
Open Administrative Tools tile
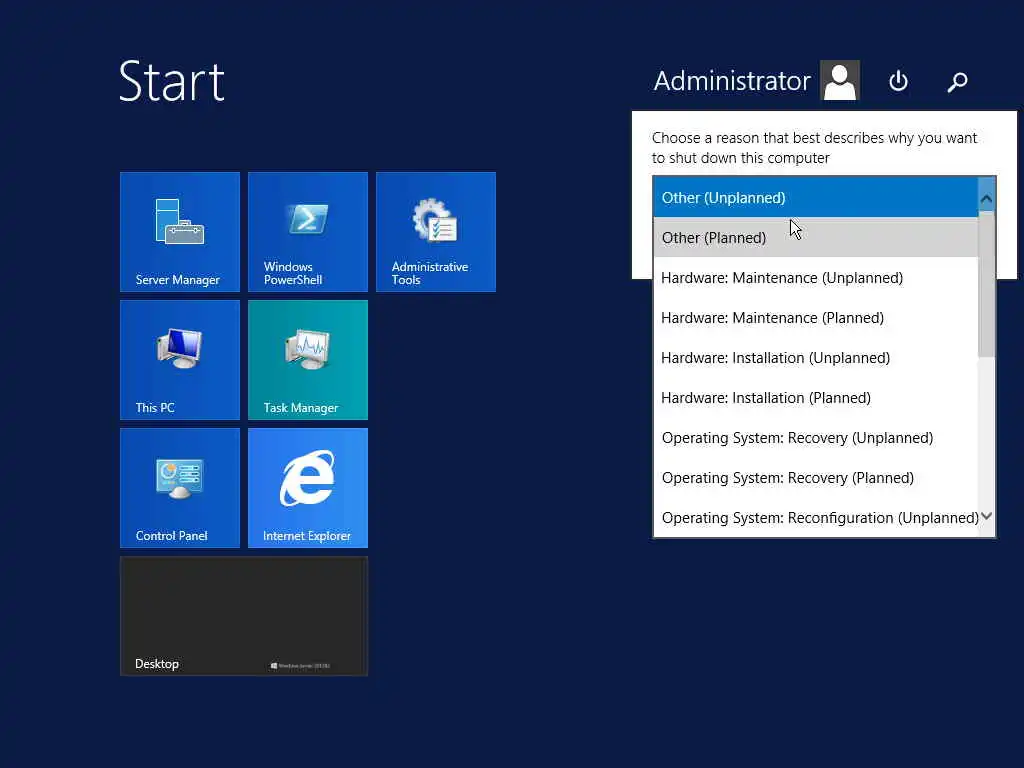pyautogui.click(x=436, y=232)
